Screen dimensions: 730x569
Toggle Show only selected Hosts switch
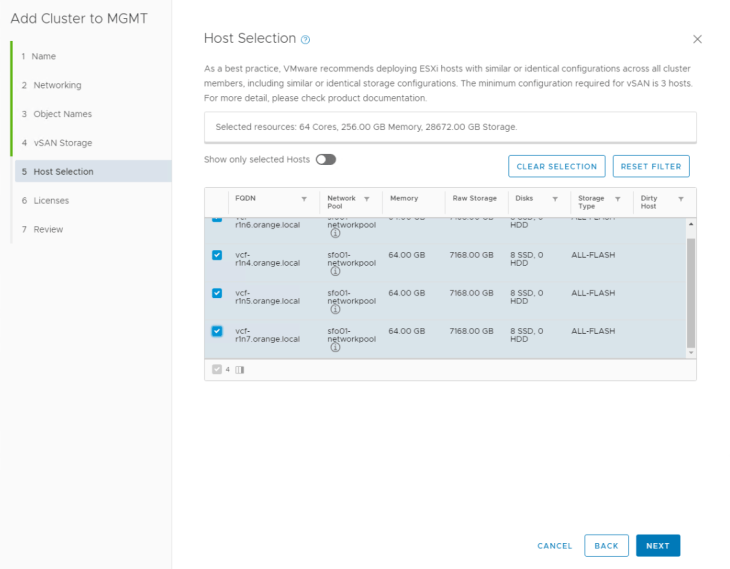click(325, 160)
